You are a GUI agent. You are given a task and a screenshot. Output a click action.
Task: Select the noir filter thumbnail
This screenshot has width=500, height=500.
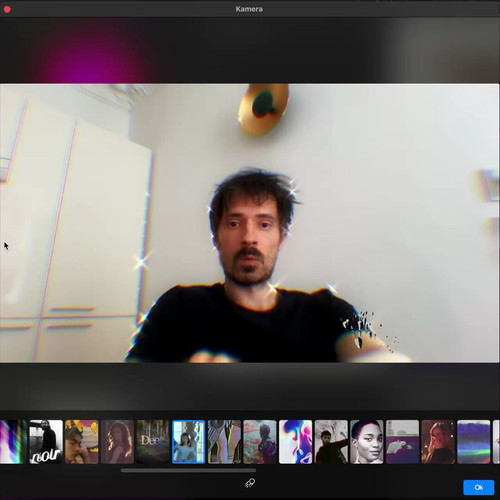tap(46, 442)
